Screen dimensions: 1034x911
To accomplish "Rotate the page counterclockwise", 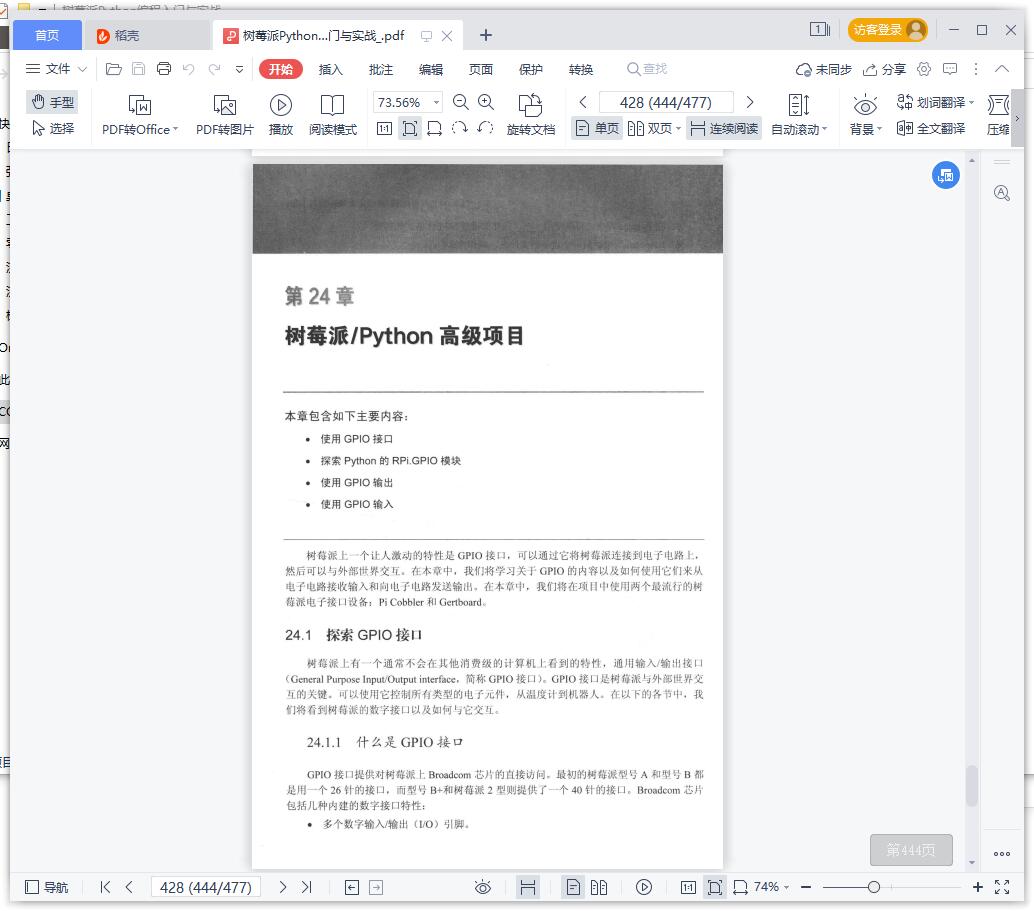I will pos(485,128).
